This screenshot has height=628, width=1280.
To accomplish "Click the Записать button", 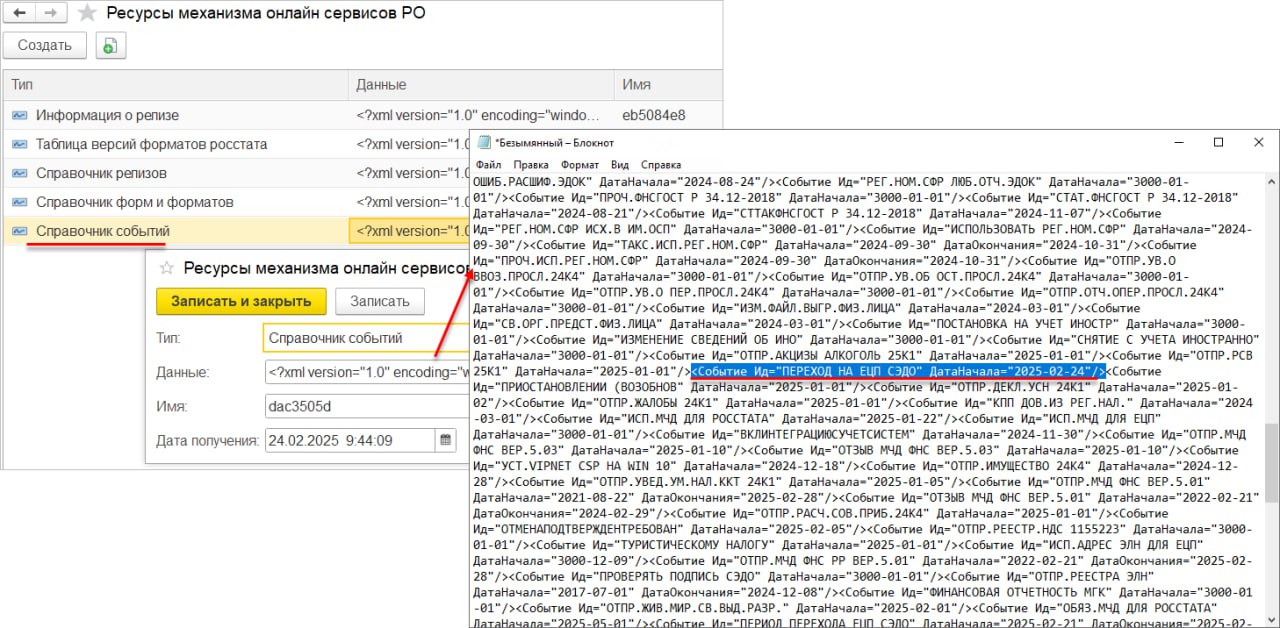I will (x=380, y=301).
